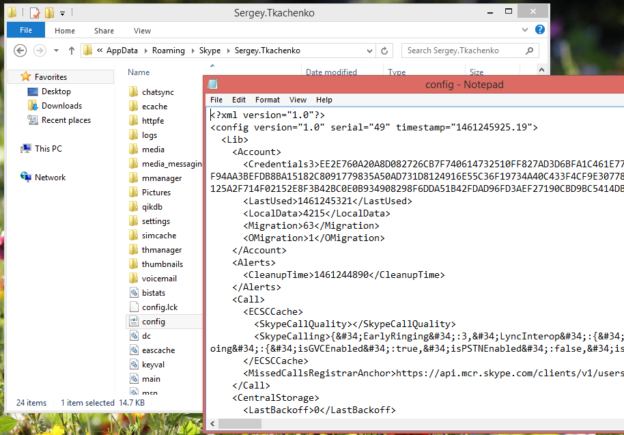Select the voicemail folder icon
This screenshot has height=435, width=624.
click(134, 278)
